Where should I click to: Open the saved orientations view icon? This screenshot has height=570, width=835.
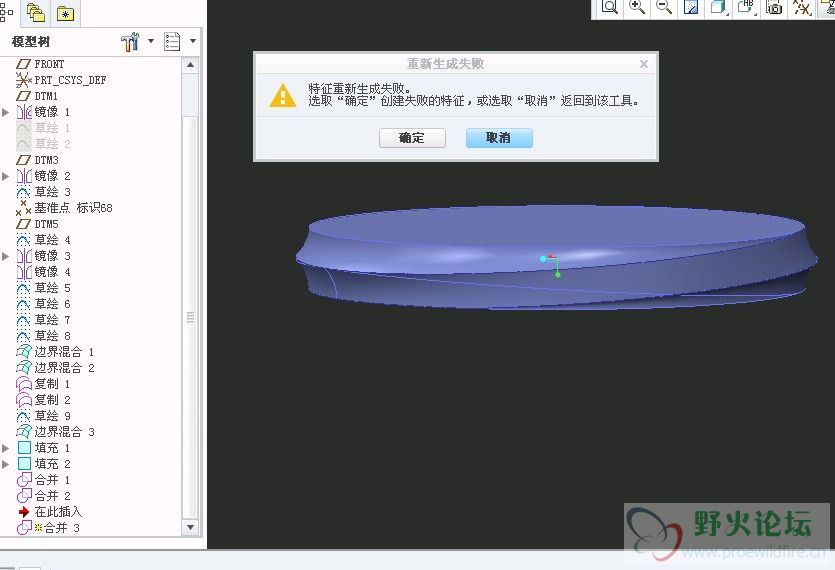click(746, 7)
